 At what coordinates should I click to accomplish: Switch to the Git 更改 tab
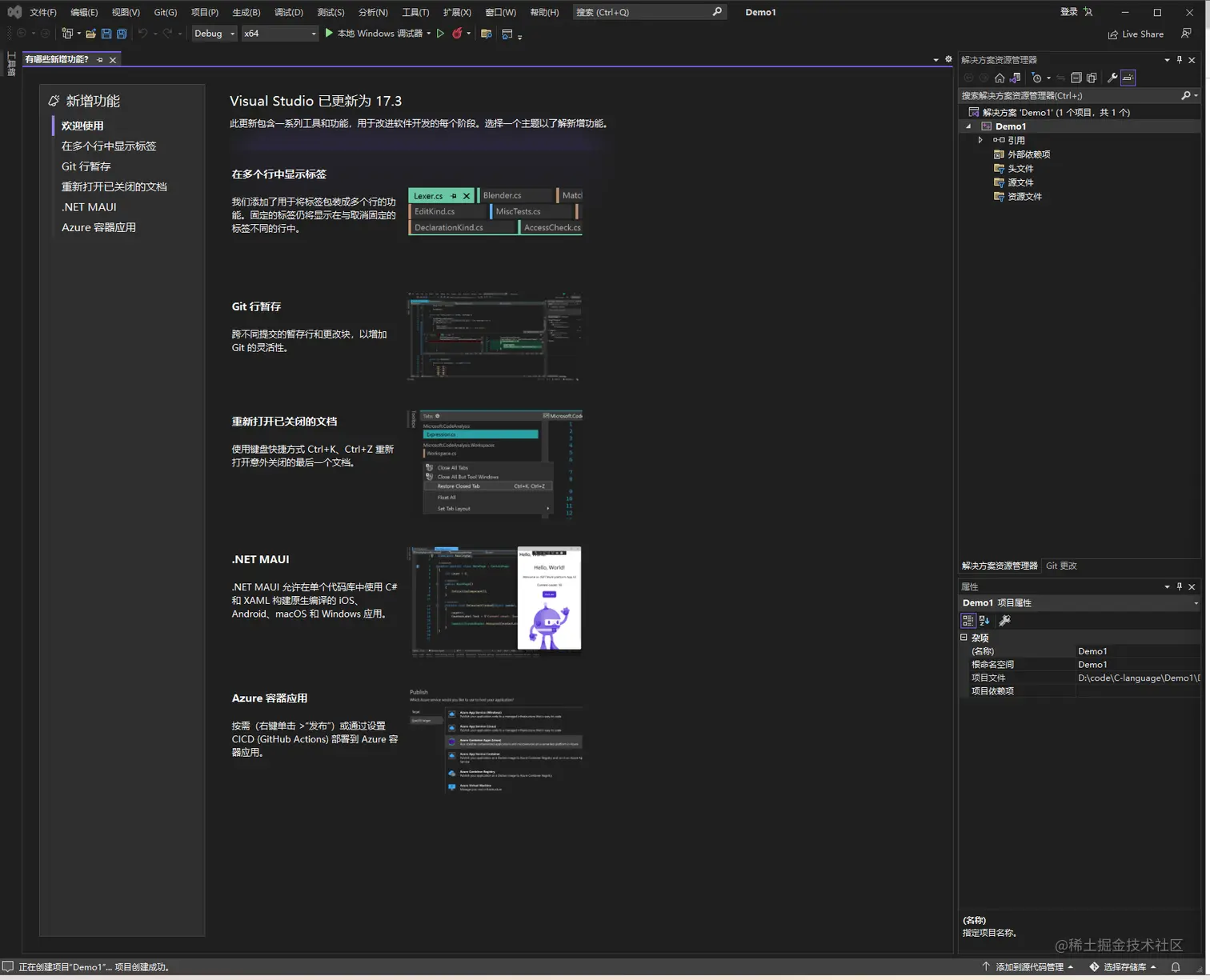tap(1061, 566)
